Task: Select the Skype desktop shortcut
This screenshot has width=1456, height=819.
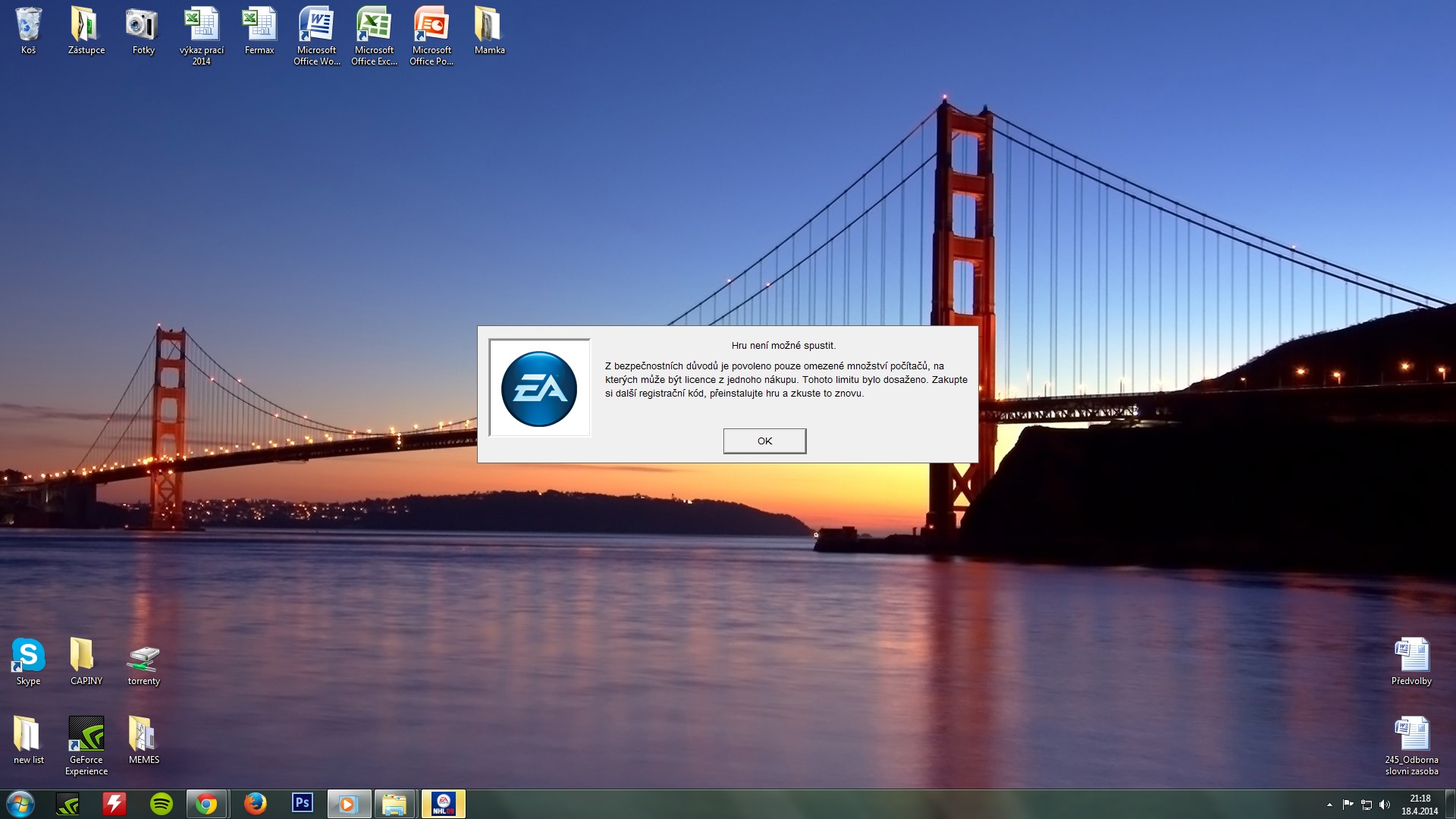Action: click(x=28, y=661)
